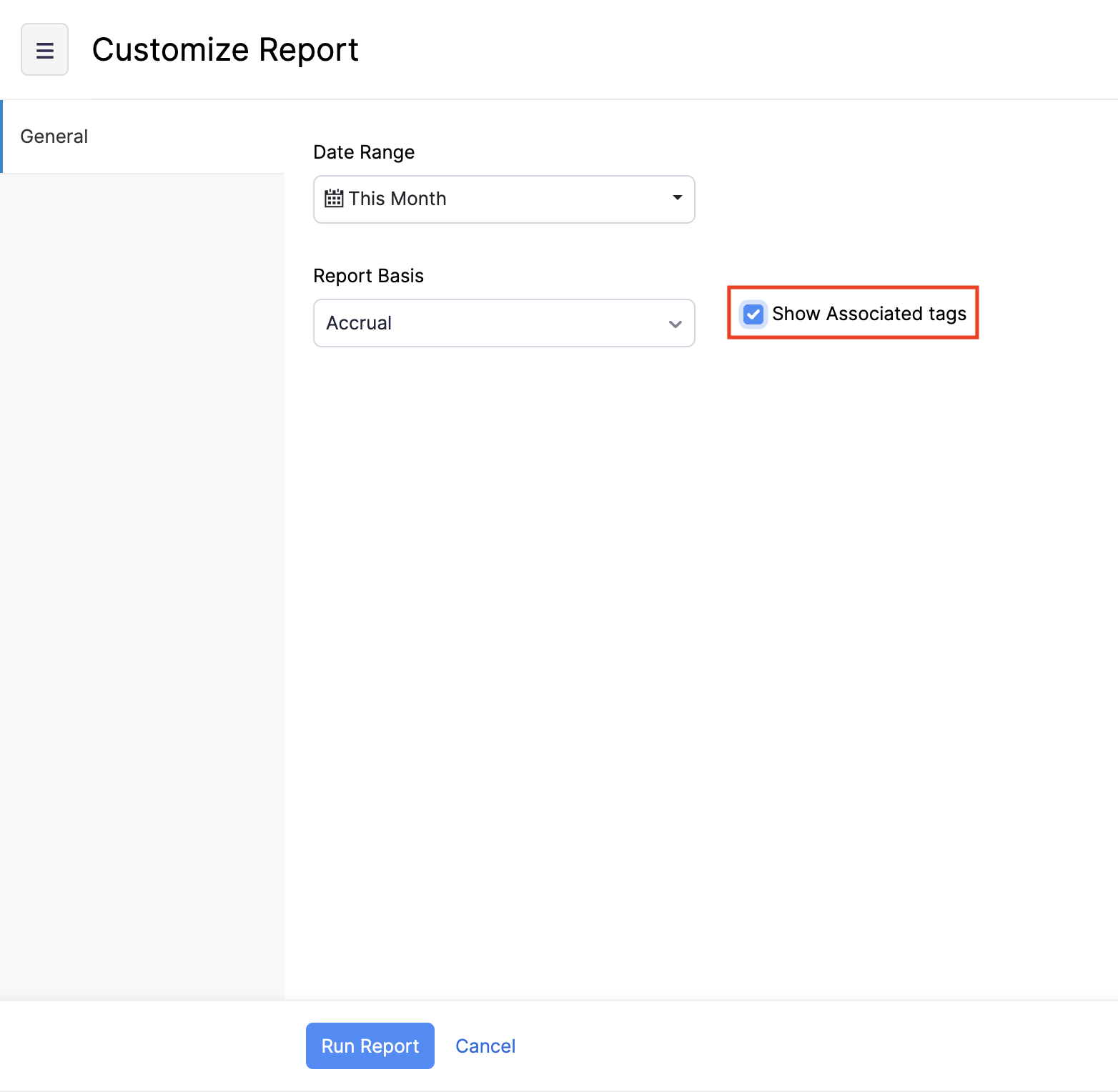Screen dimensions: 1118x1092
Task: Click the blue active indicator beside General
Action: 1,136
